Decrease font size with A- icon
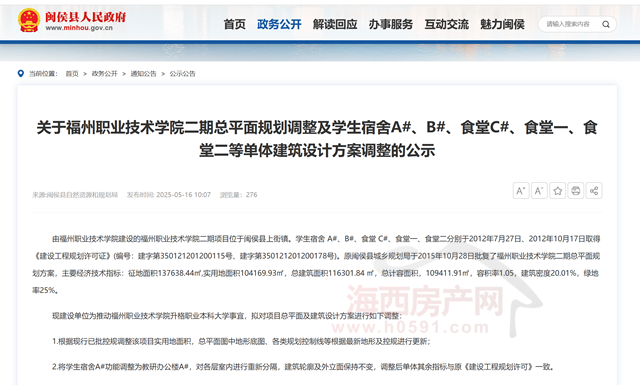The height and width of the screenshot is (385, 640). click(539, 191)
